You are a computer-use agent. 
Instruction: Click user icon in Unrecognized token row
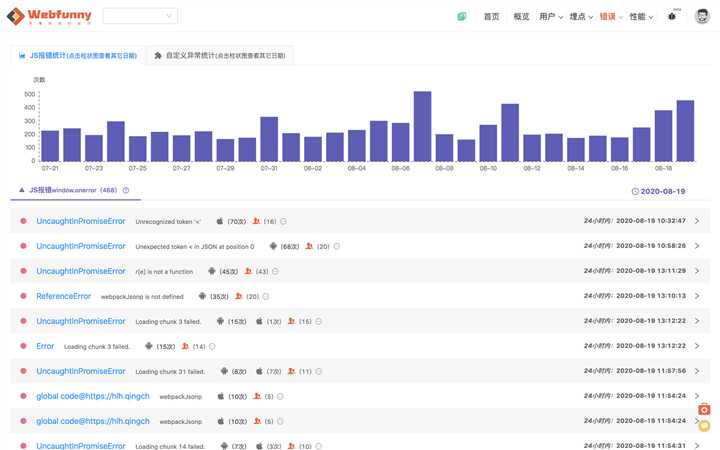[256, 221]
